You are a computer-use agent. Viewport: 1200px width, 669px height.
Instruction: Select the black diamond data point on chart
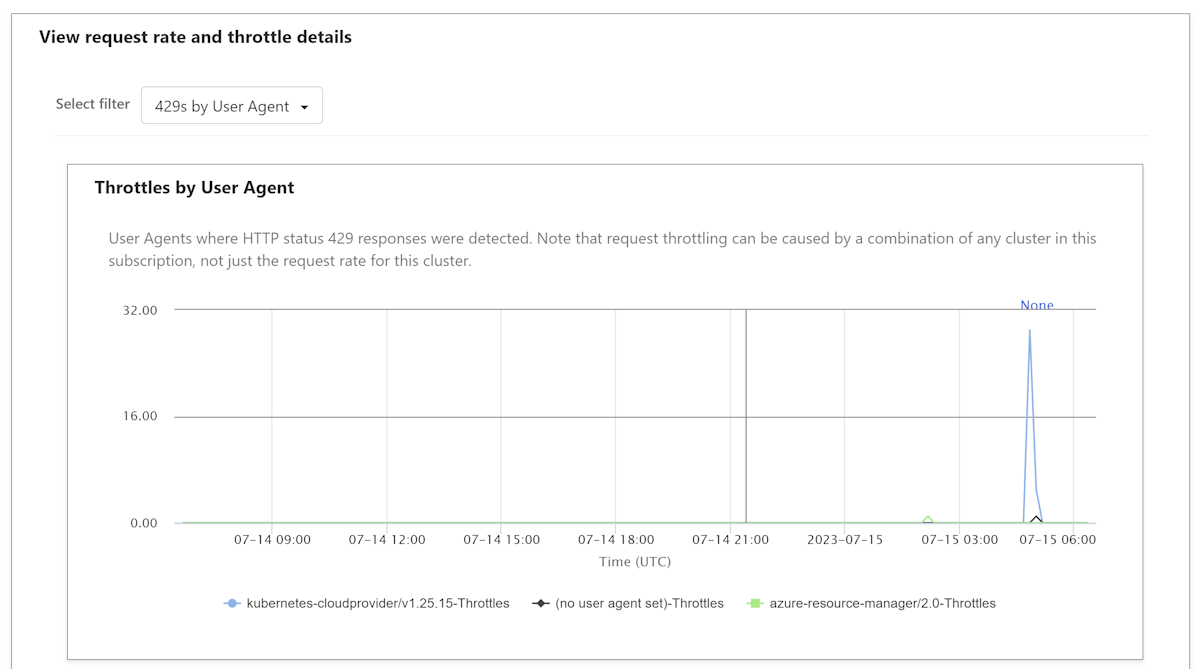point(1036,519)
